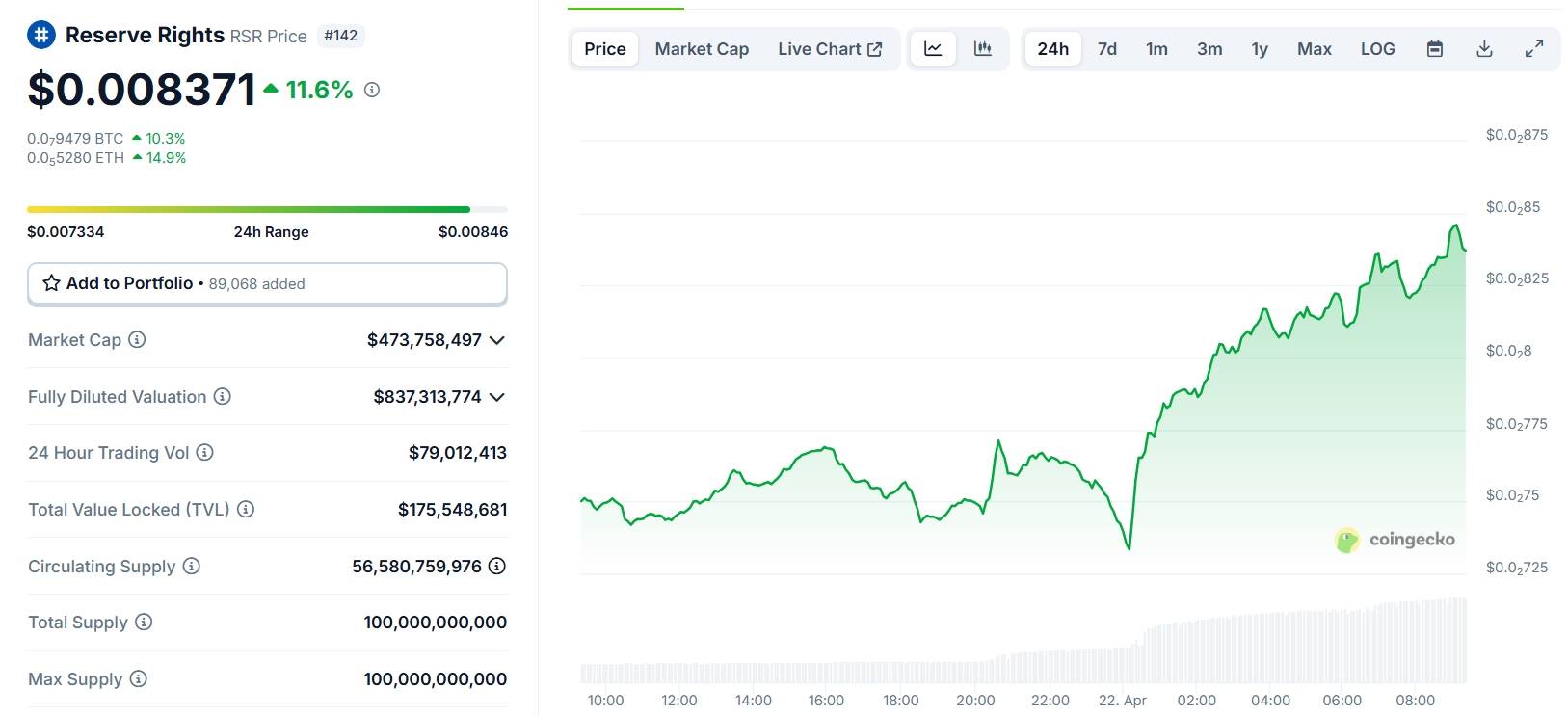Expand chart to fullscreen

[x=1534, y=49]
